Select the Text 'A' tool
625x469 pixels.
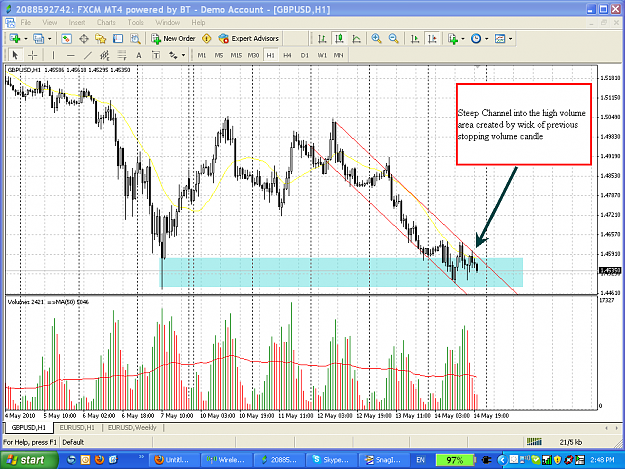(x=139, y=55)
